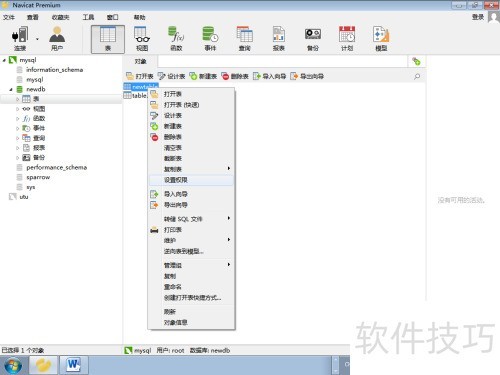Click 导入向导 in the object toolbar above the table list
Image resolution: width=500 pixels, height=375 pixels.
click(x=270, y=76)
